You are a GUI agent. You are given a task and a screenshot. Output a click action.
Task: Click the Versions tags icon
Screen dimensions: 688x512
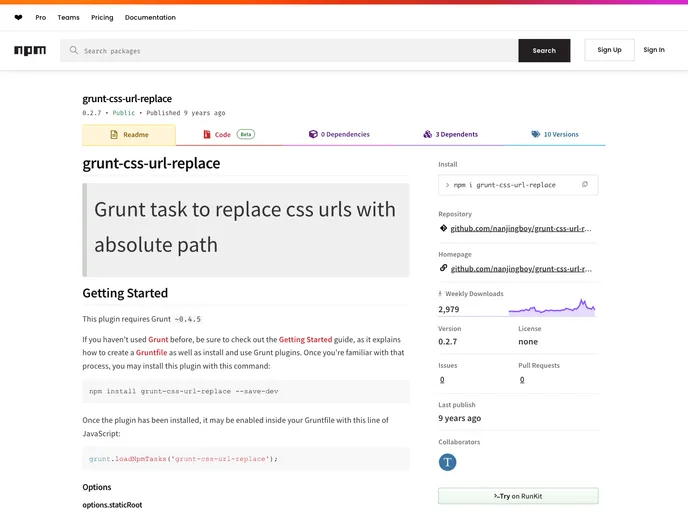pyautogui.click(x=536, y=134)
